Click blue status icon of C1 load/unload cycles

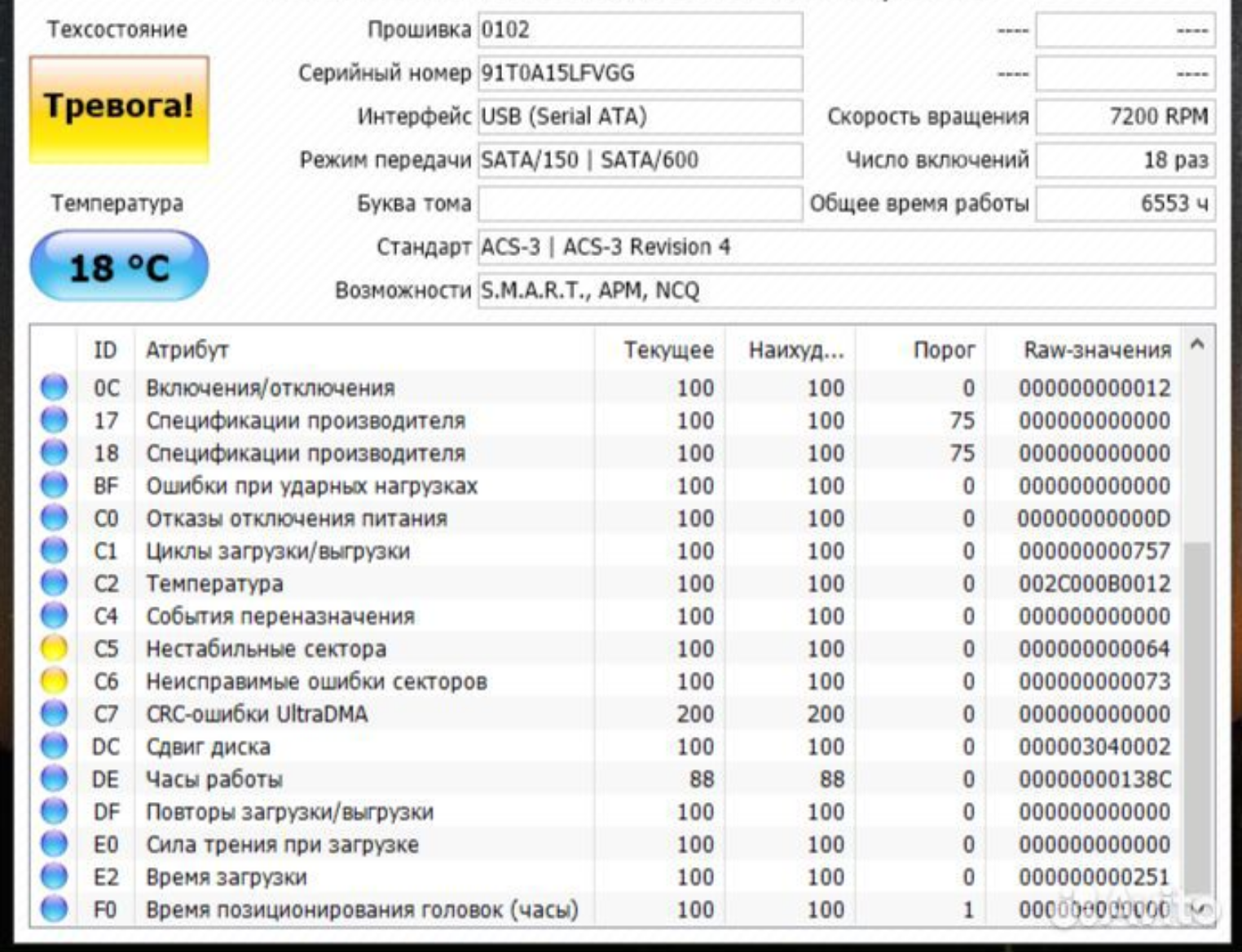click(x=54, y=550)
